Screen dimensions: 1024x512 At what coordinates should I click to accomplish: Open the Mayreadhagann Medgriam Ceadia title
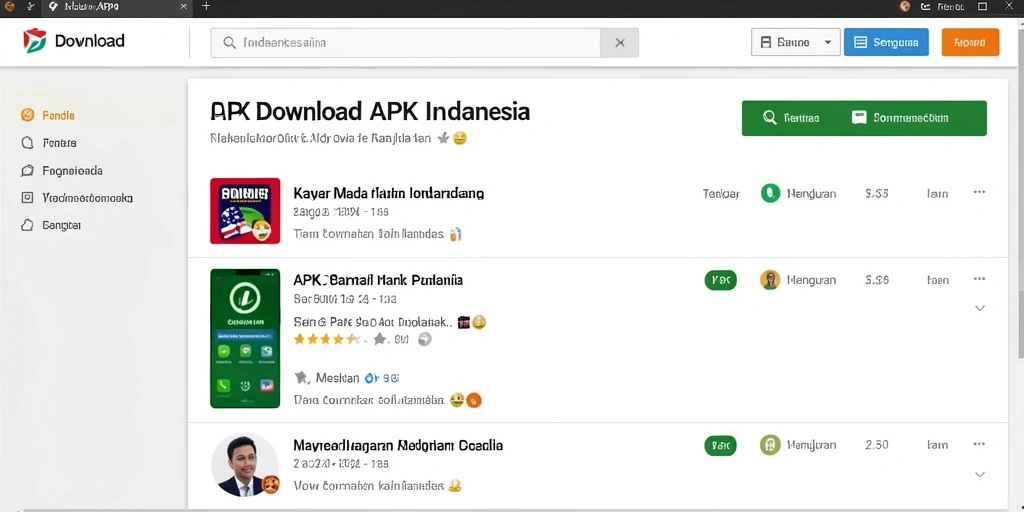coord(398,445)
